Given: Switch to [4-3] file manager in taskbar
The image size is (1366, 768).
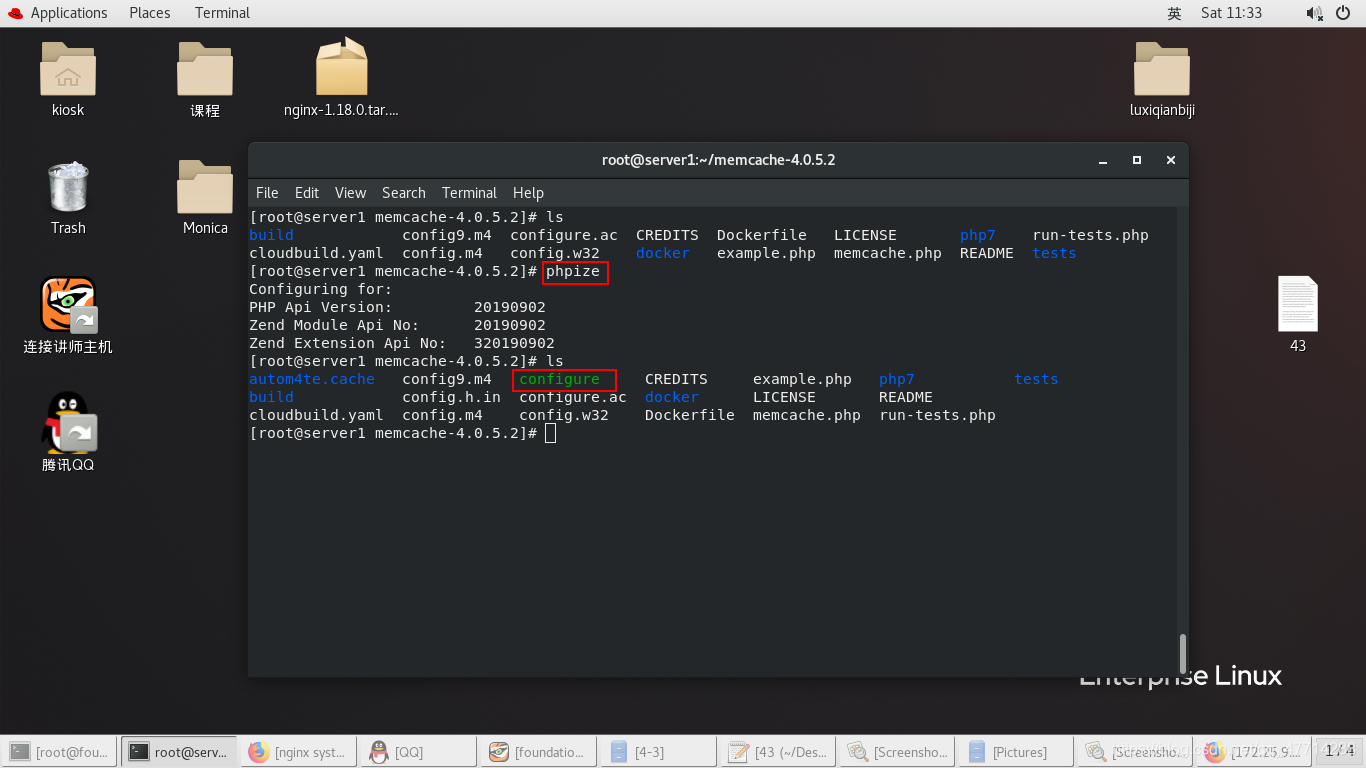Looking at the screenshot, I should click(x=659, y=752).
